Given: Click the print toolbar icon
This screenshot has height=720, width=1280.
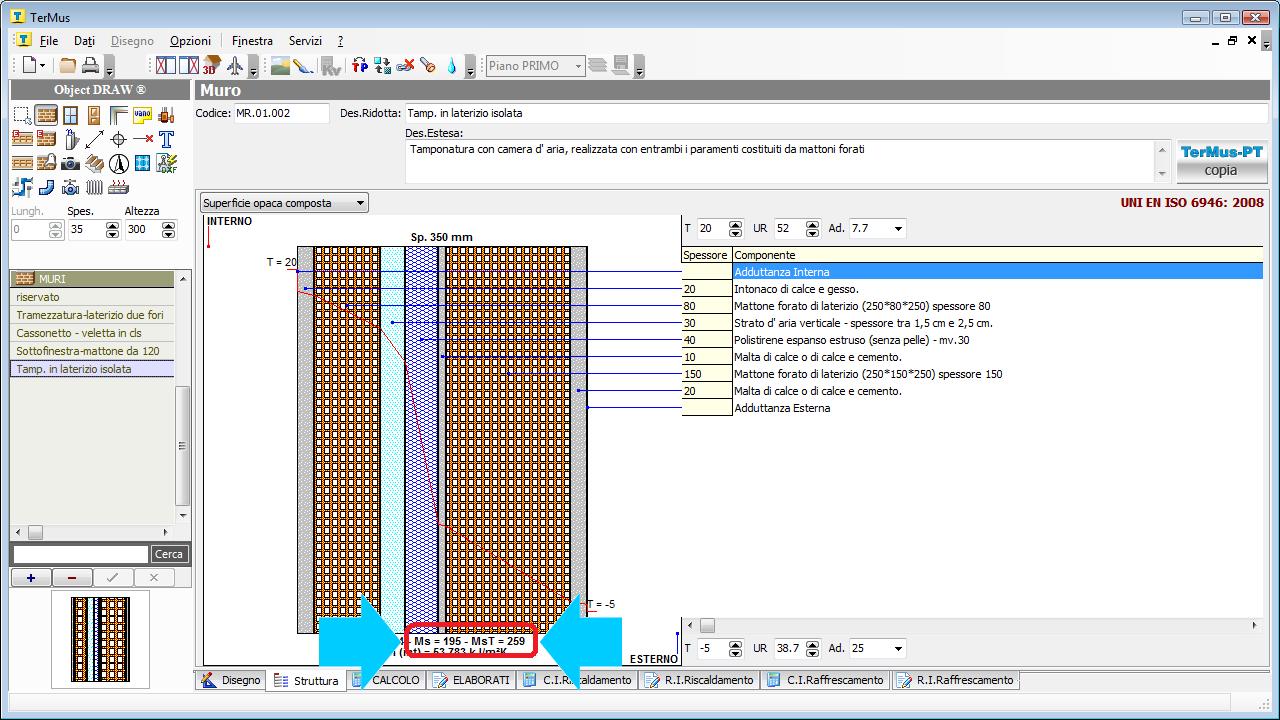Looking at the screenshot, I should point(90,66).
